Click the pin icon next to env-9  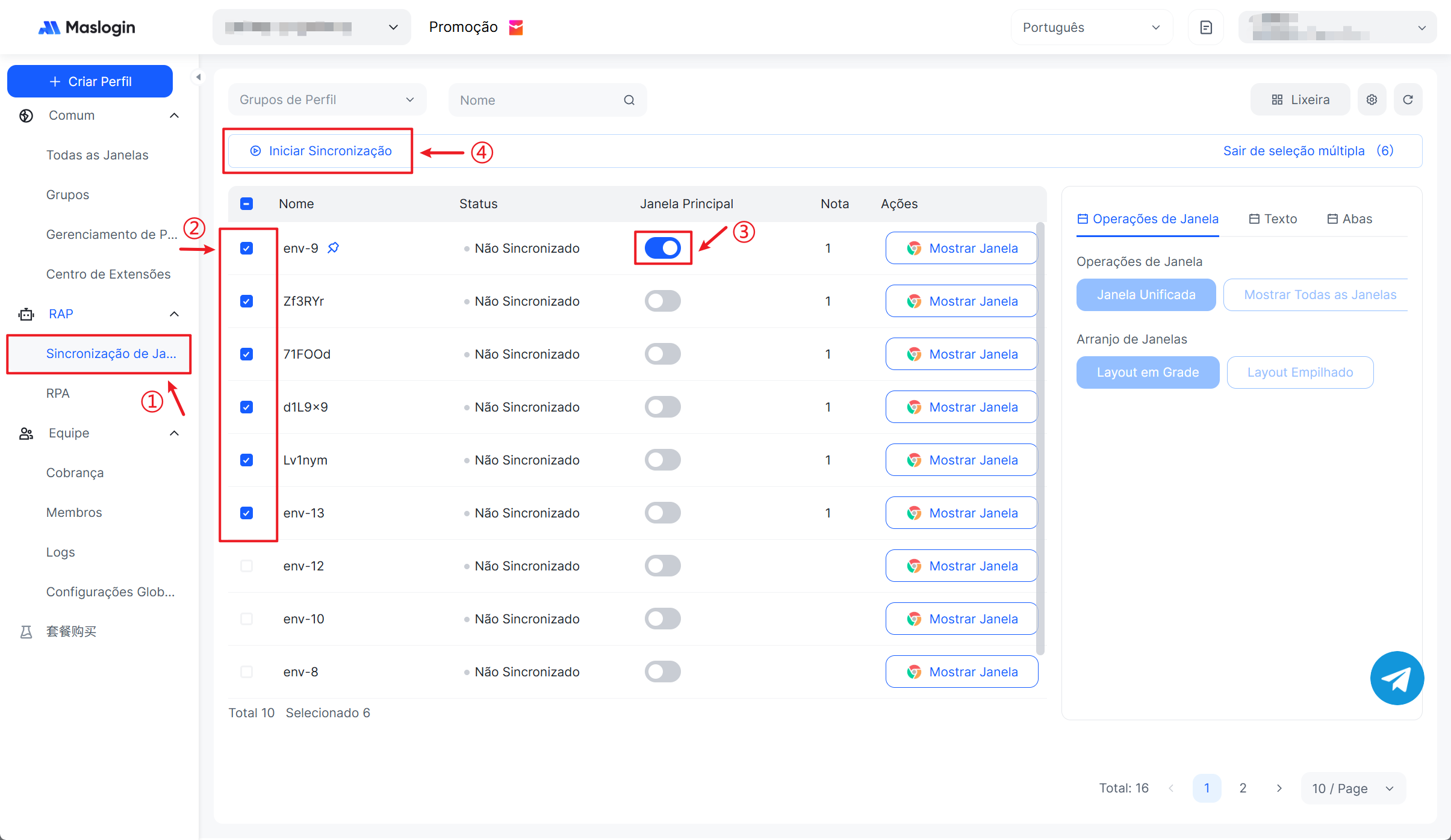coord(333,248)
